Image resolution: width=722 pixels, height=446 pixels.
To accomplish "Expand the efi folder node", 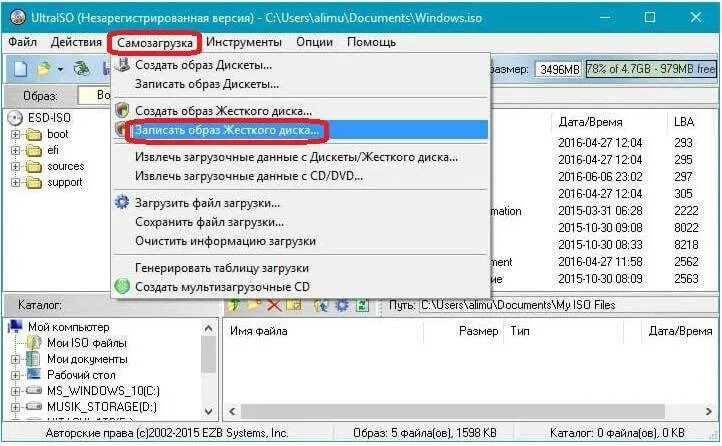I will [15, 151].
